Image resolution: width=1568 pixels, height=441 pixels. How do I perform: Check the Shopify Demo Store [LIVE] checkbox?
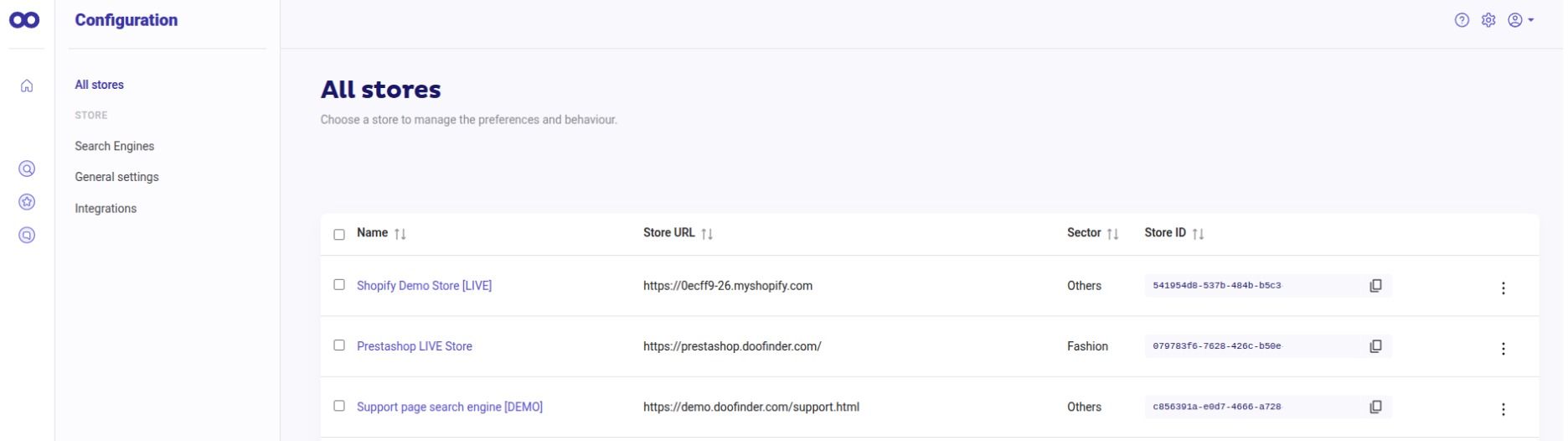(x=339, y=285)
